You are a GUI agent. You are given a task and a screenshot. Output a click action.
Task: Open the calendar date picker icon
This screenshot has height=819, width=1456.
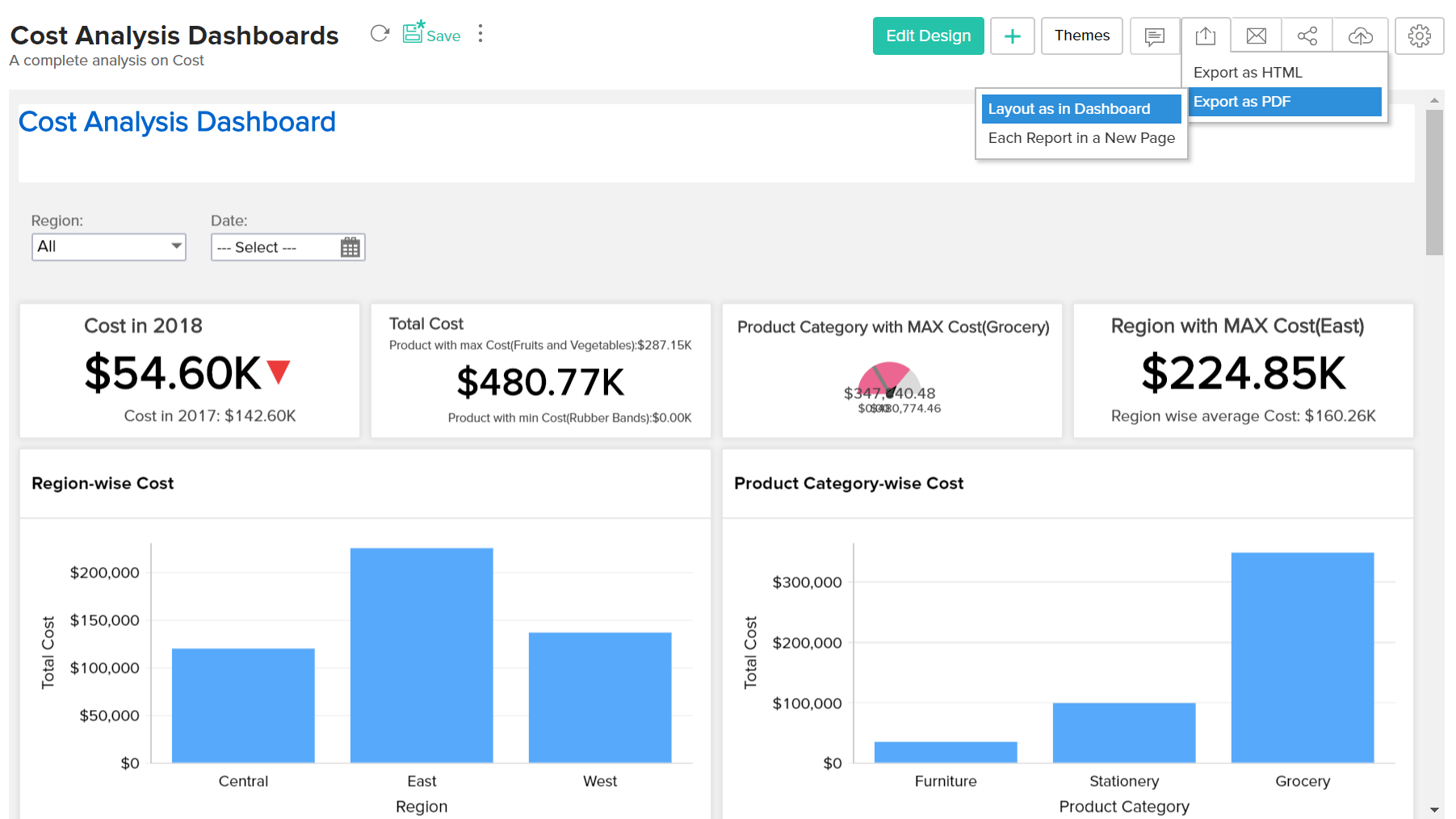click(x=350, y=247)
